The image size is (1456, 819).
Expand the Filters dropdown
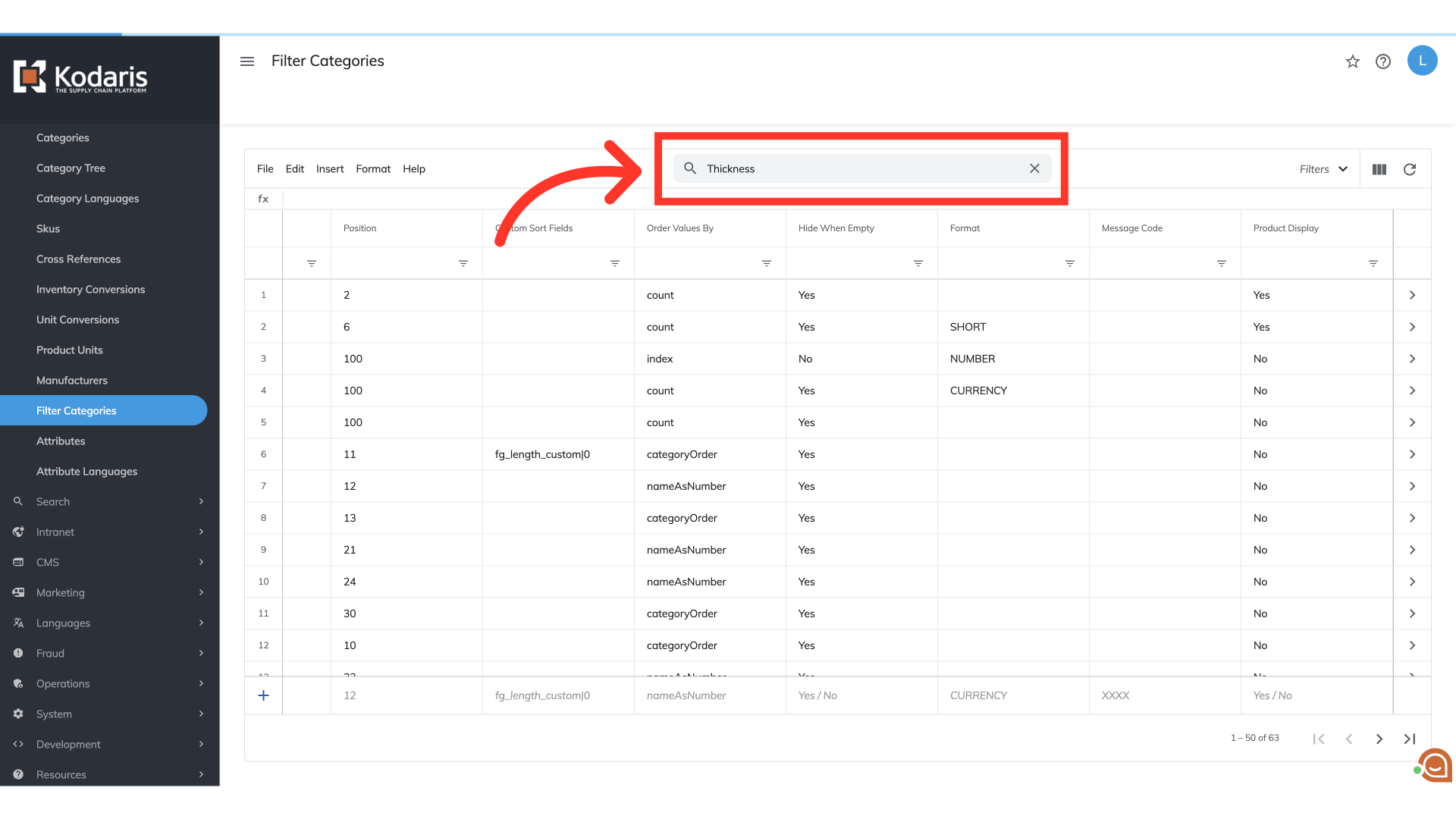point(1323,169)
